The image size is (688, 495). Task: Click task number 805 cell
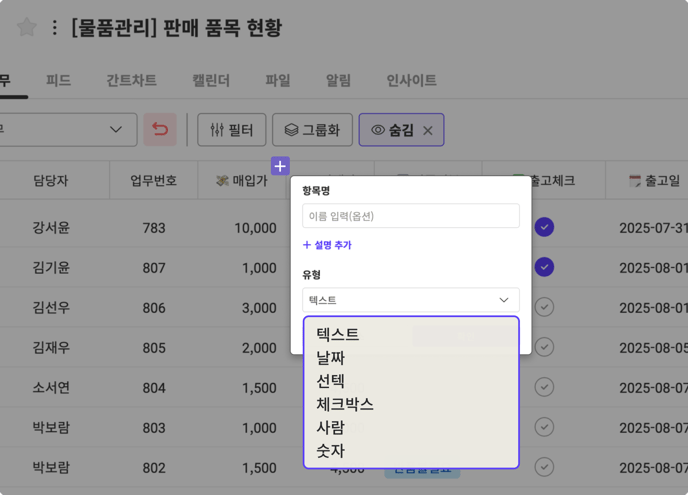tap(154, 348)
